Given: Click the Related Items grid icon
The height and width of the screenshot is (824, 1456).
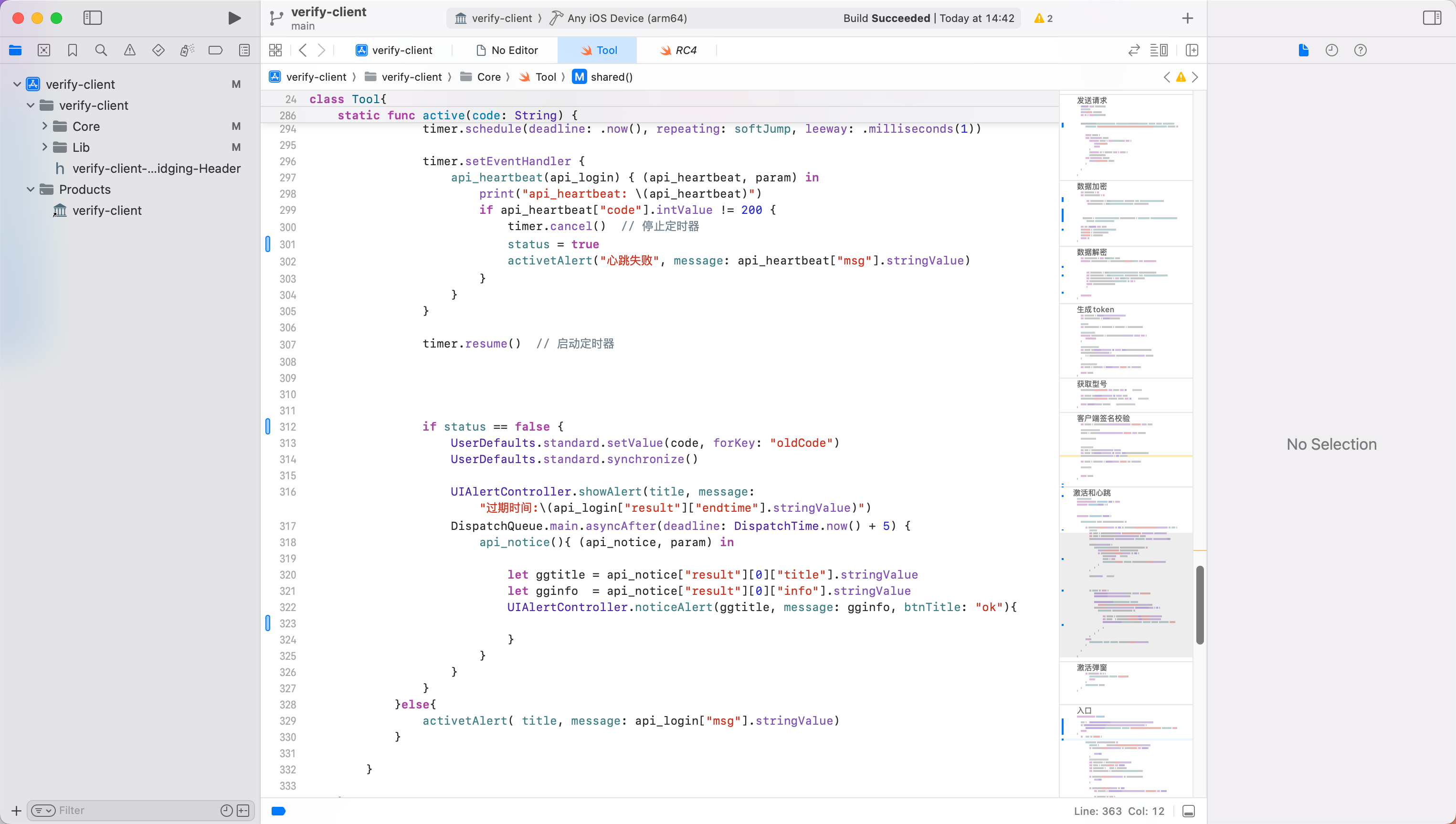Looking at the screenshot, I should click(275, 51).
